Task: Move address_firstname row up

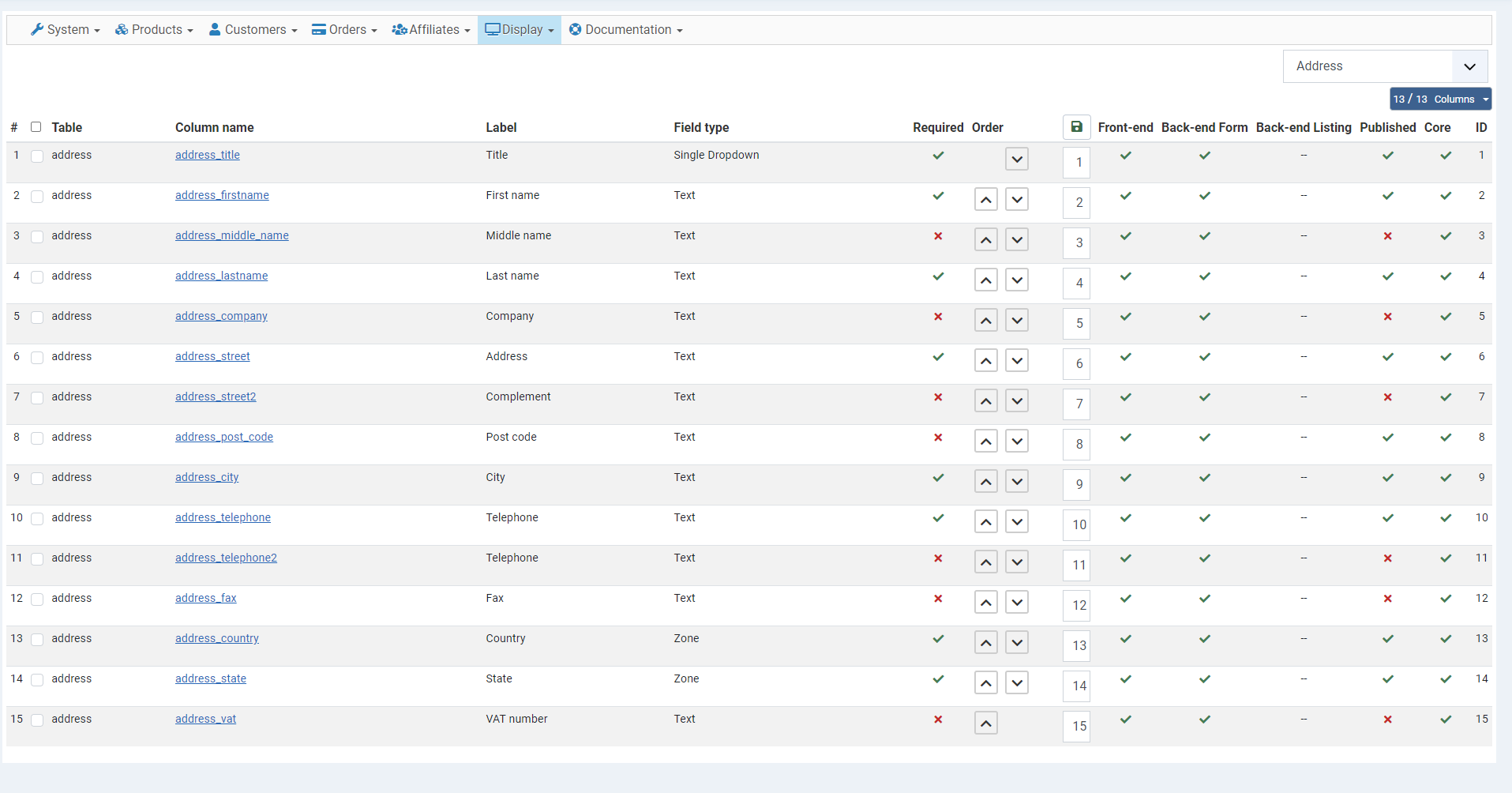Action: point(986,200)
